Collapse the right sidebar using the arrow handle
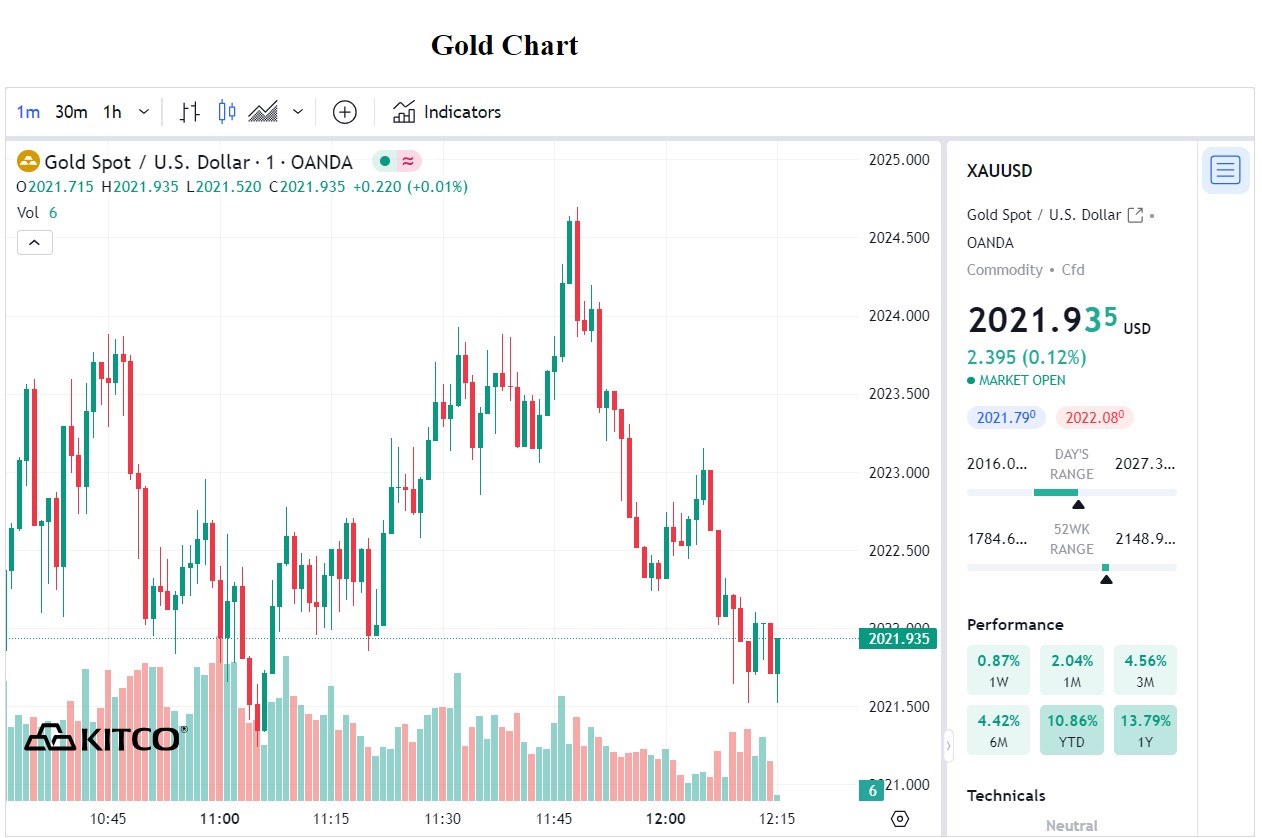Image resolution: width=1262 pixels, height=838 pixels. tap(948, 744)
